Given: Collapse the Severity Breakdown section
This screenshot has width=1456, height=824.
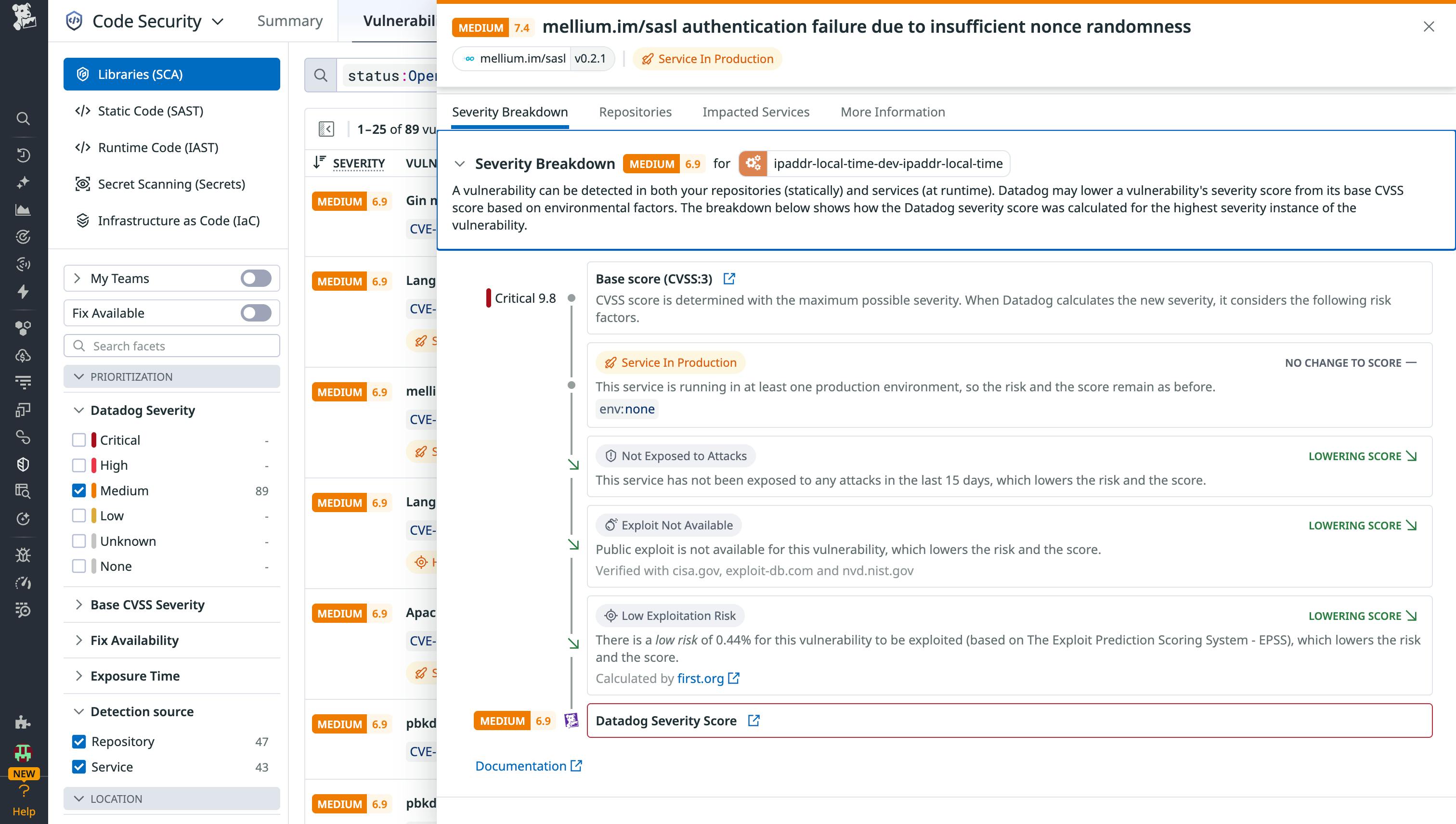Looking at the screenshot, I should coord(460,164).
